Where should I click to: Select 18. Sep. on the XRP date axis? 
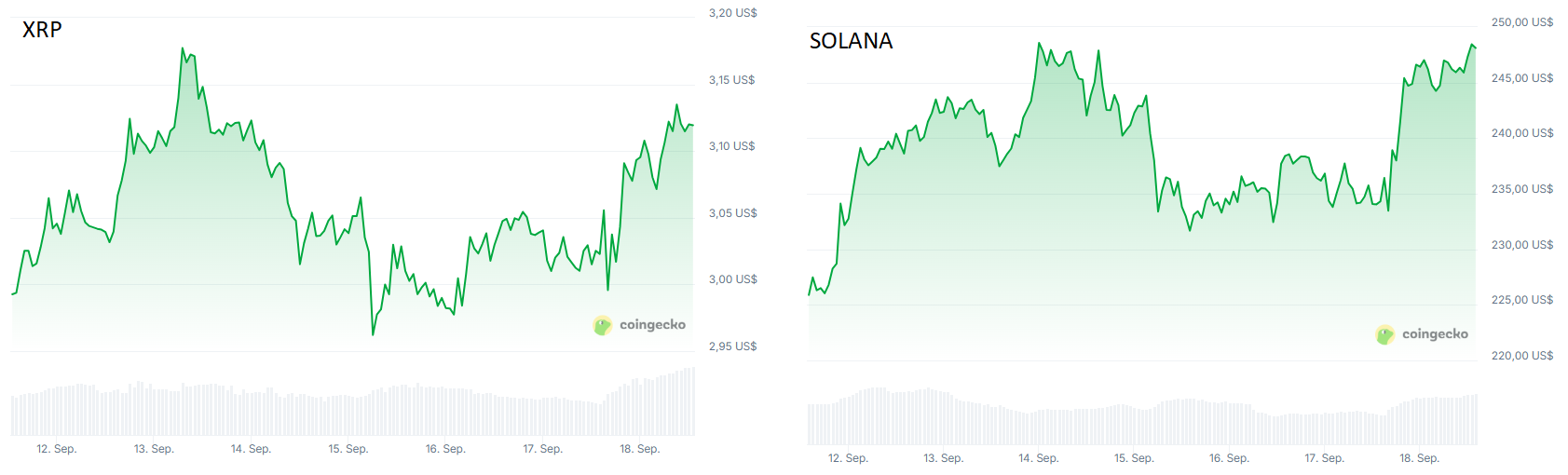click(640, 449)
